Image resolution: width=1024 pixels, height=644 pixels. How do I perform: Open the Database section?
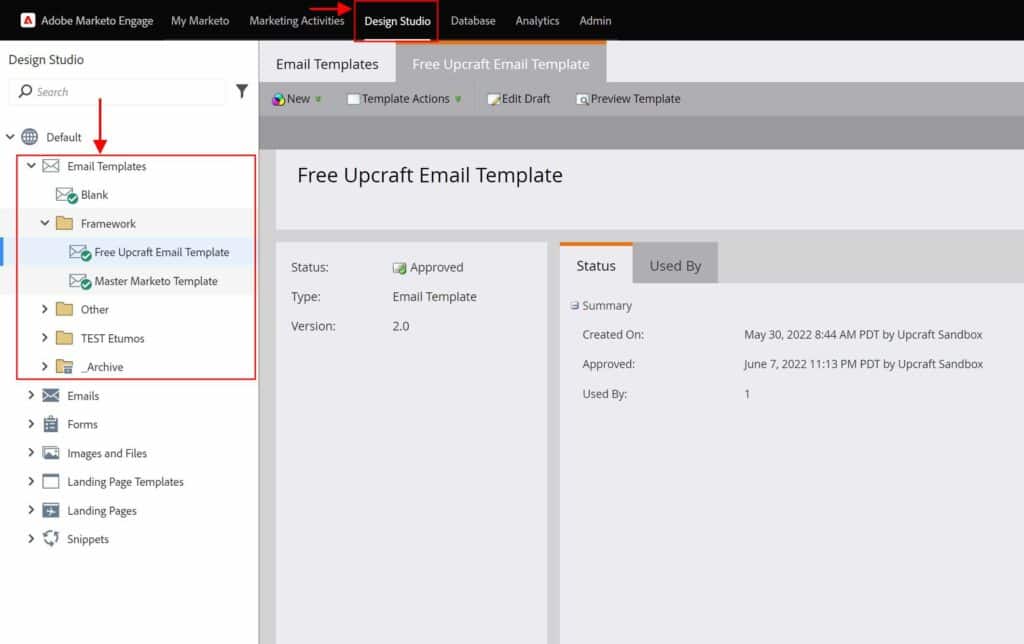pyautogui.click(x=473, y=20)
